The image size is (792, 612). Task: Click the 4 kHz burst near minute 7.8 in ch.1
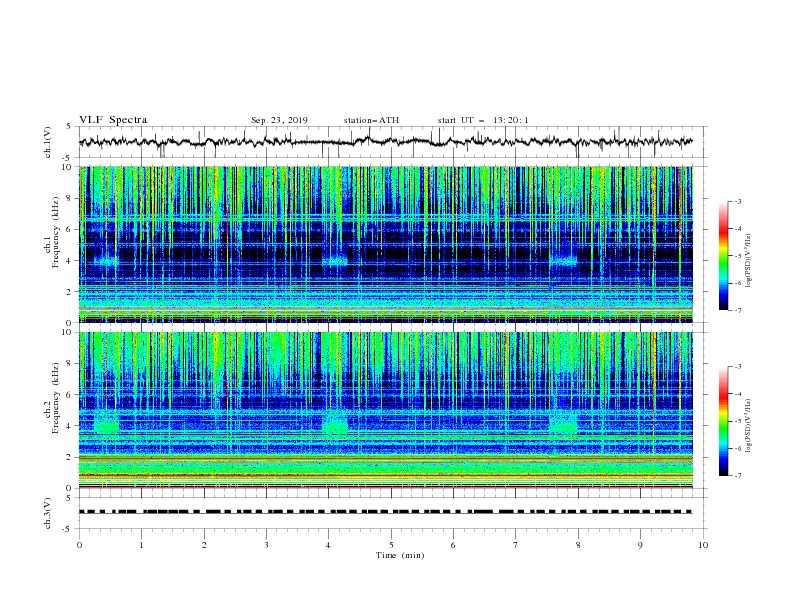tap(563, 261)
